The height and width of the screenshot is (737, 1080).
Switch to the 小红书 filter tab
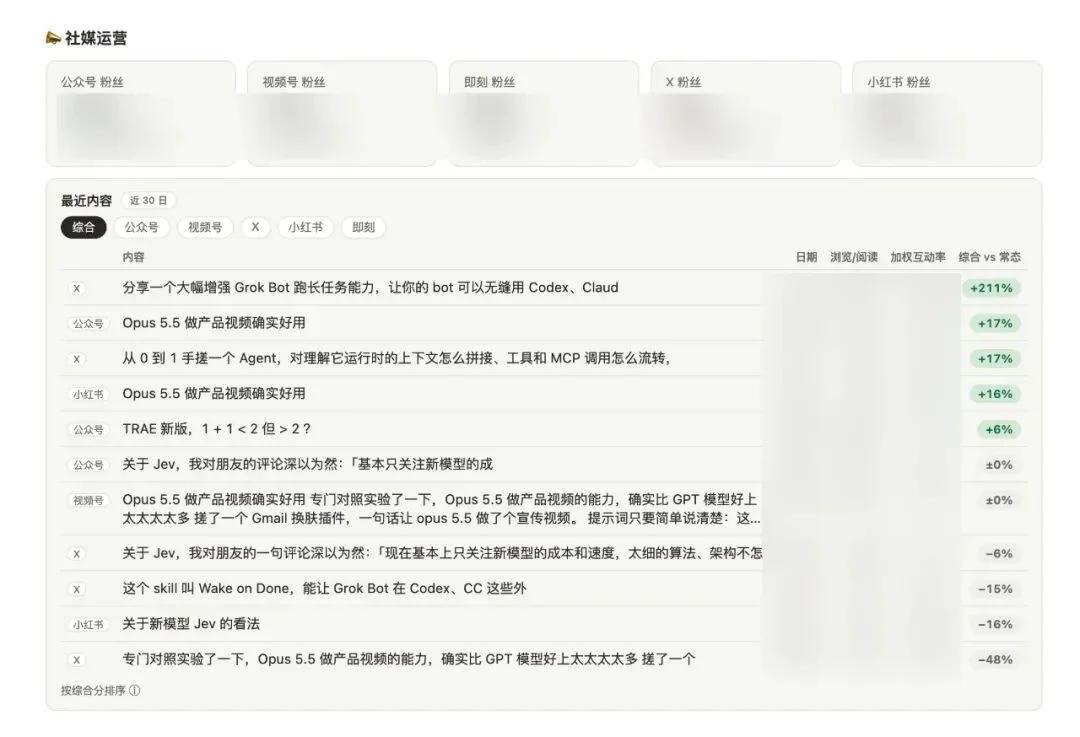305,227
